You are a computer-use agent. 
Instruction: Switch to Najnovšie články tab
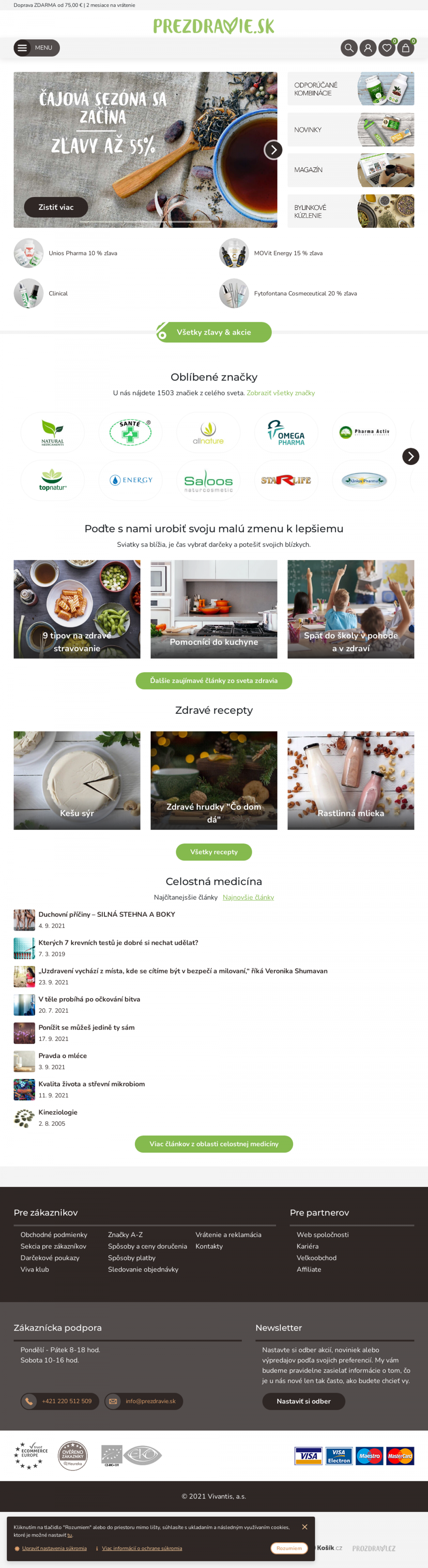(x=248, y=897)
